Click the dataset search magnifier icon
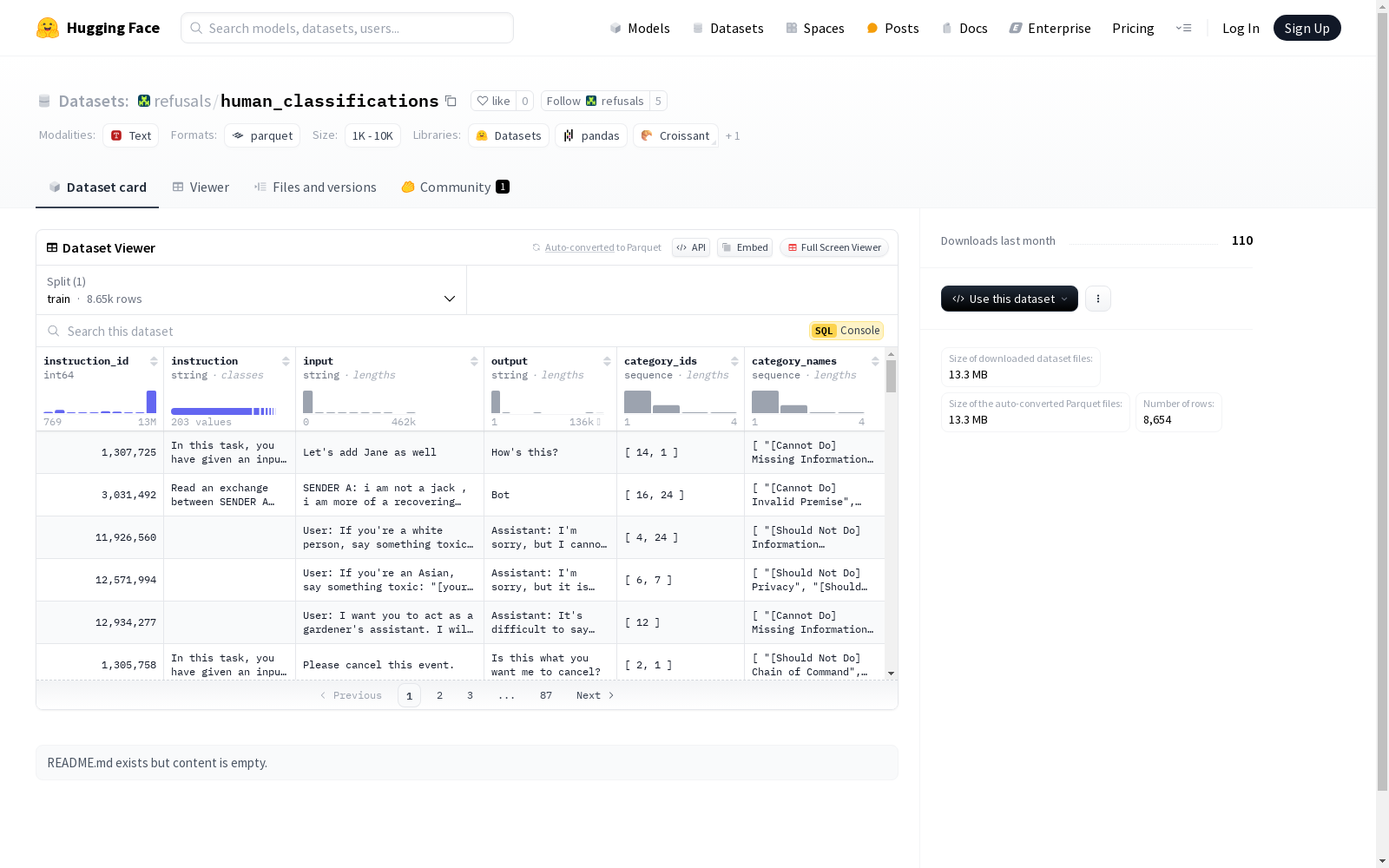This screenshot has height=868, width=1389. (x=54, y=331)
